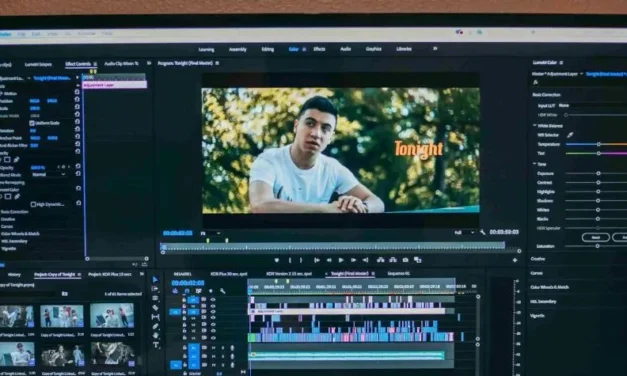Switch to the Effects workspace
This screenshot has height=376, width=627.
point(319,49)
